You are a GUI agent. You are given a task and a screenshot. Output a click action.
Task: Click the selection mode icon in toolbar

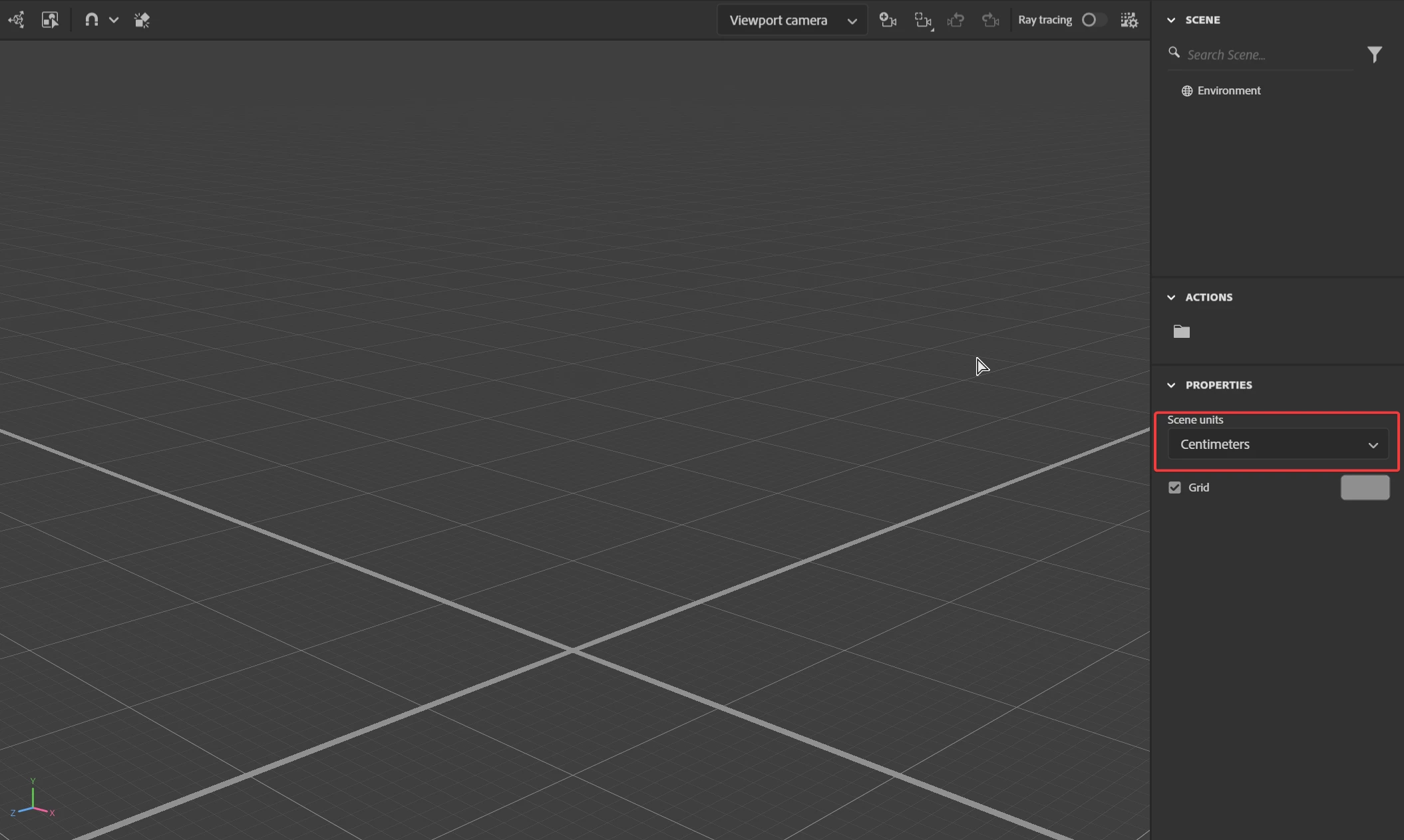pos(50,20)
